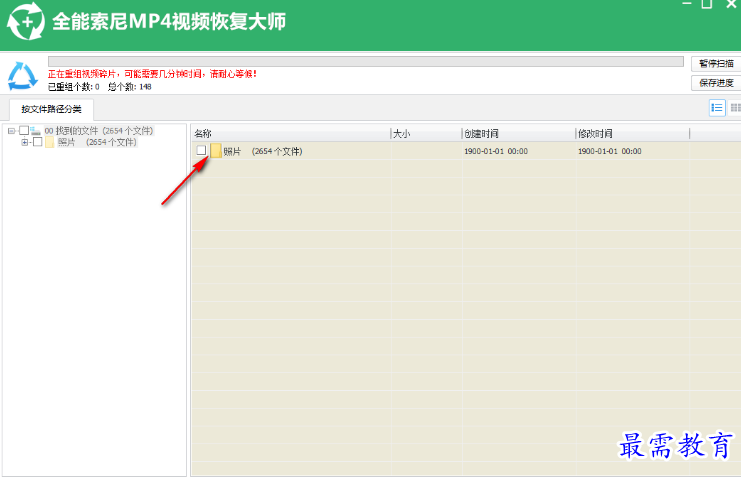Maximize the application window
Viewport: 741px width, 477px height.
pos(707,4)
